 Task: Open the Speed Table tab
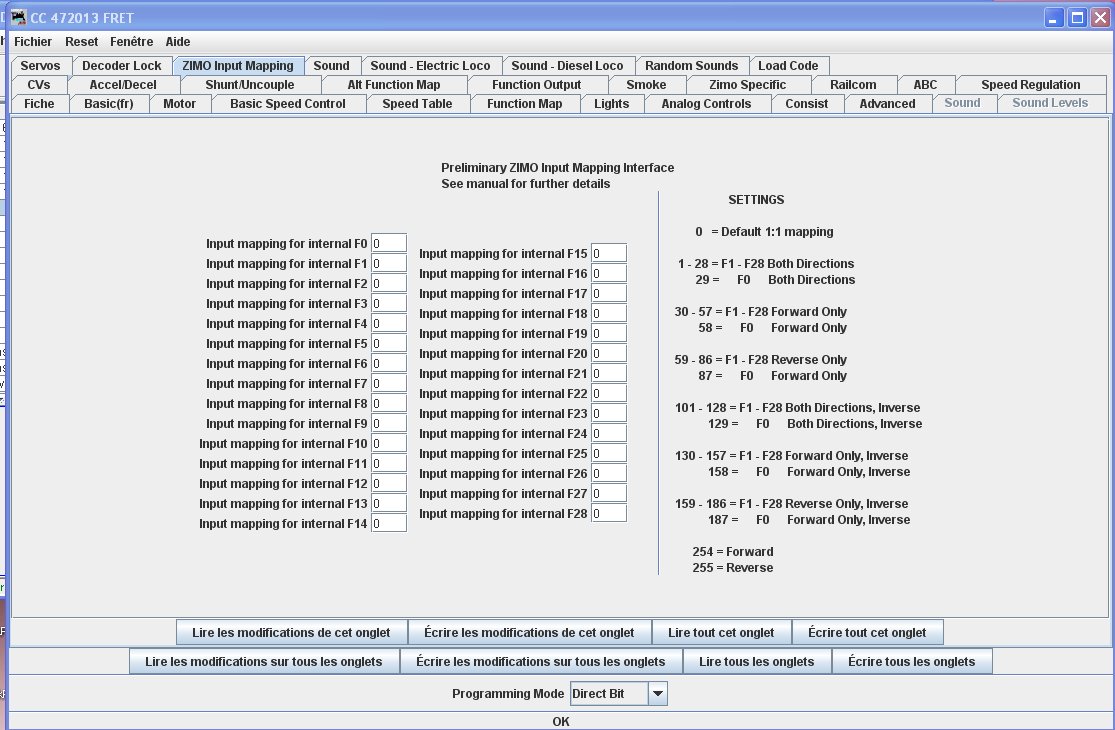tap(417, 104)
